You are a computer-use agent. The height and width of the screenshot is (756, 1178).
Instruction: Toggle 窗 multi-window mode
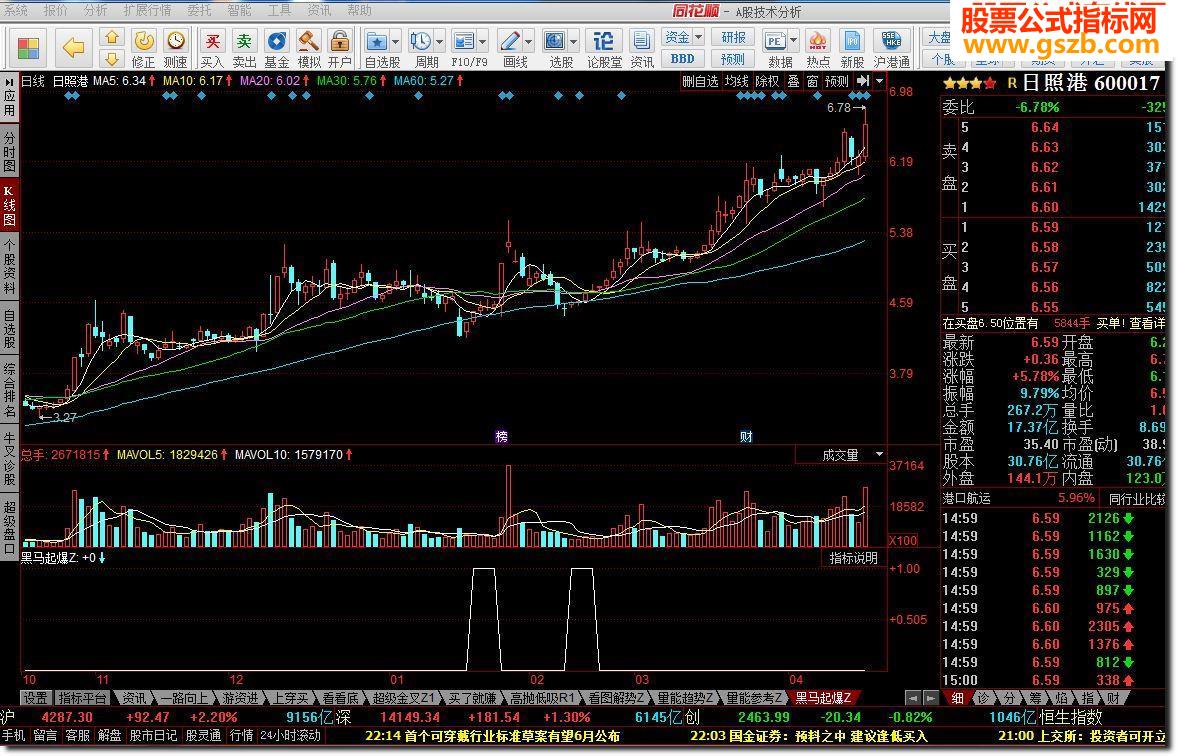coord(813,81)
